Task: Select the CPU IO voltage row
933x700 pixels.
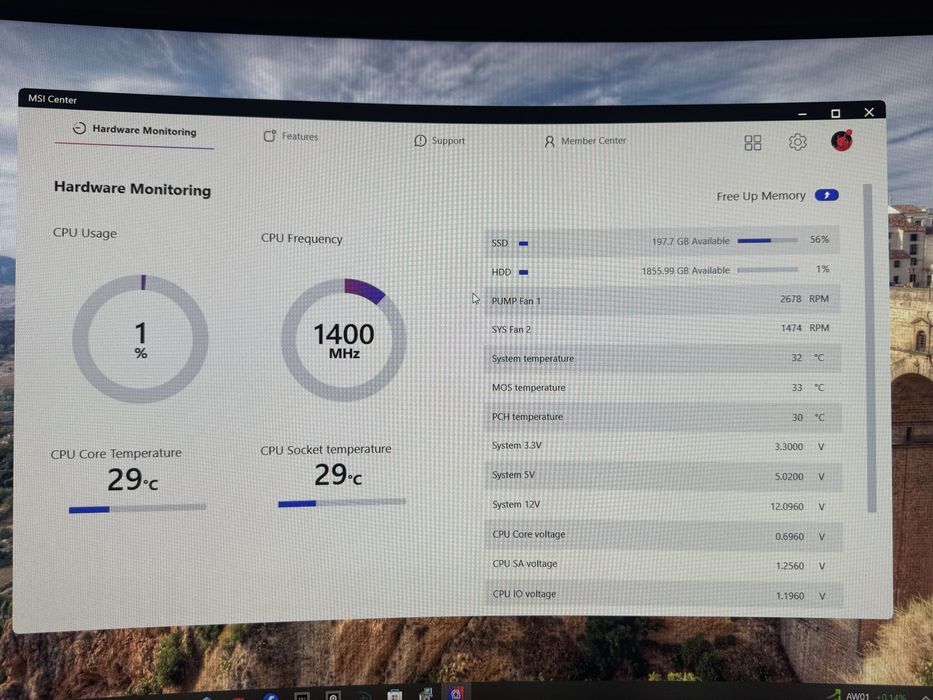Action: [662, 595]
